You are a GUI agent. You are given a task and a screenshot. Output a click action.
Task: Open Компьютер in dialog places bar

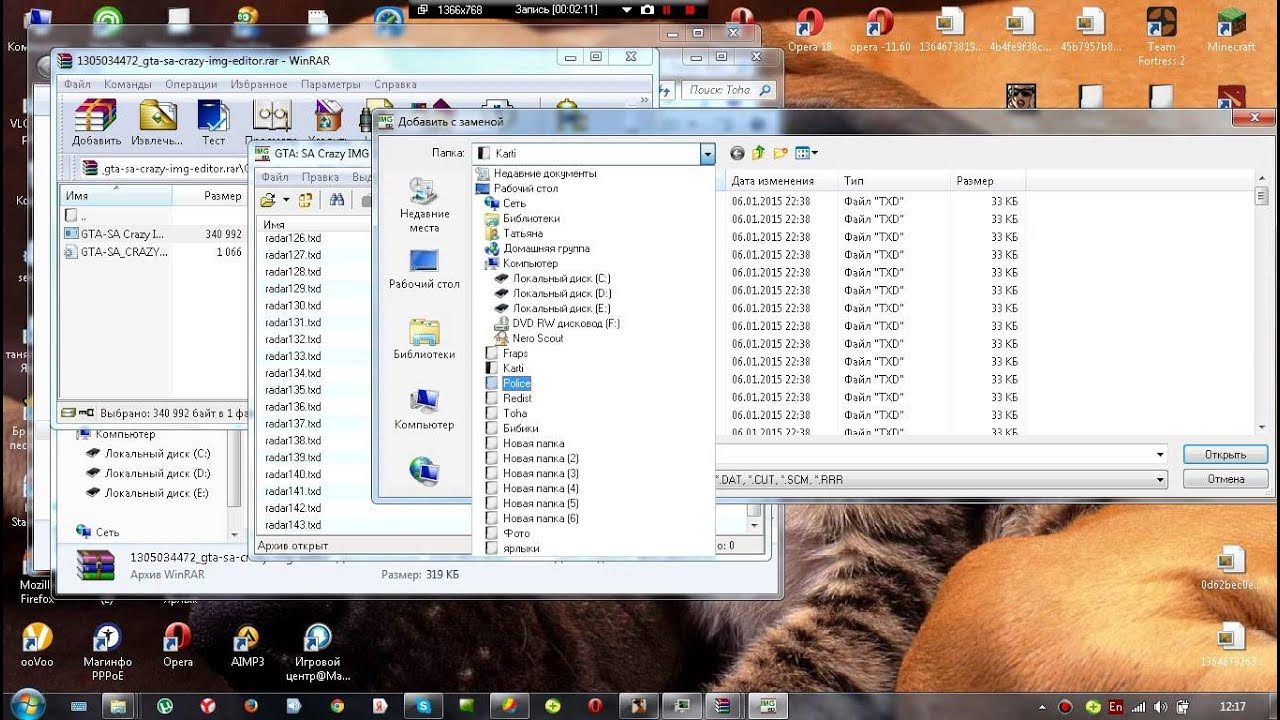click(424, 409)
